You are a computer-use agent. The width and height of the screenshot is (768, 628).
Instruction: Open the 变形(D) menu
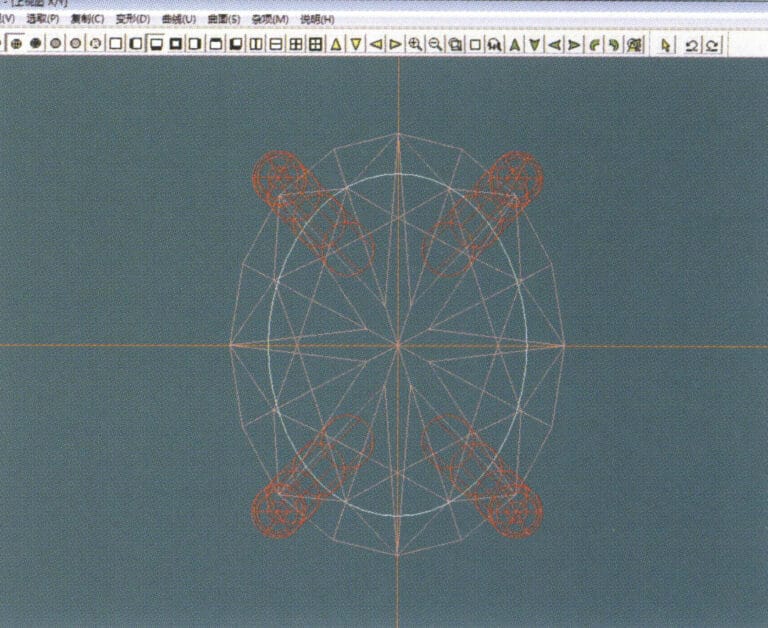click(133, 19)
